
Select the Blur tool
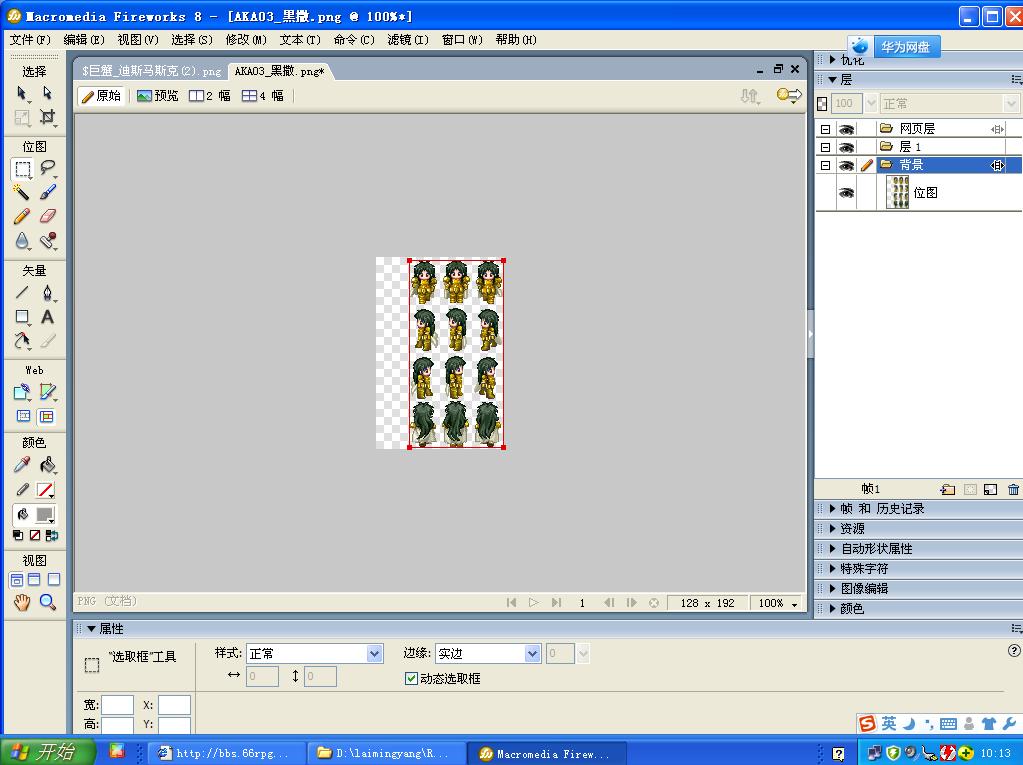point(22,241)
